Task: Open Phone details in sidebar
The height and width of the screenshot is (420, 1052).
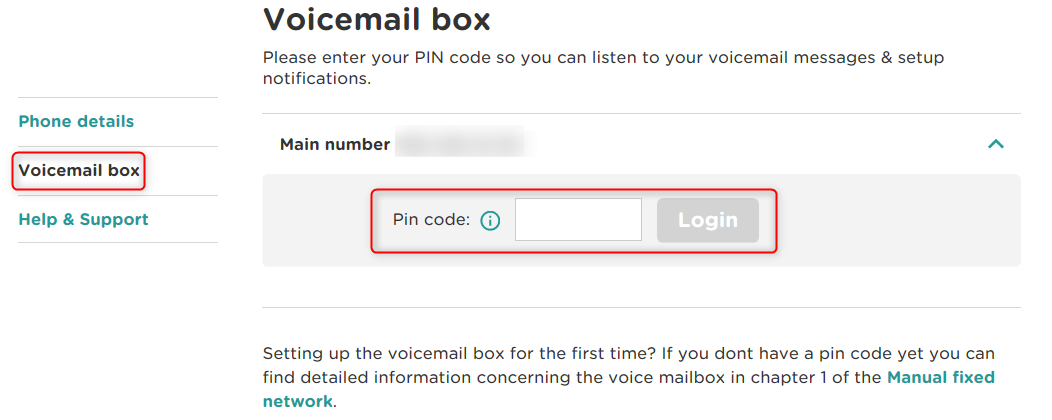Action: pyautogui.click(x=76, y=121)
